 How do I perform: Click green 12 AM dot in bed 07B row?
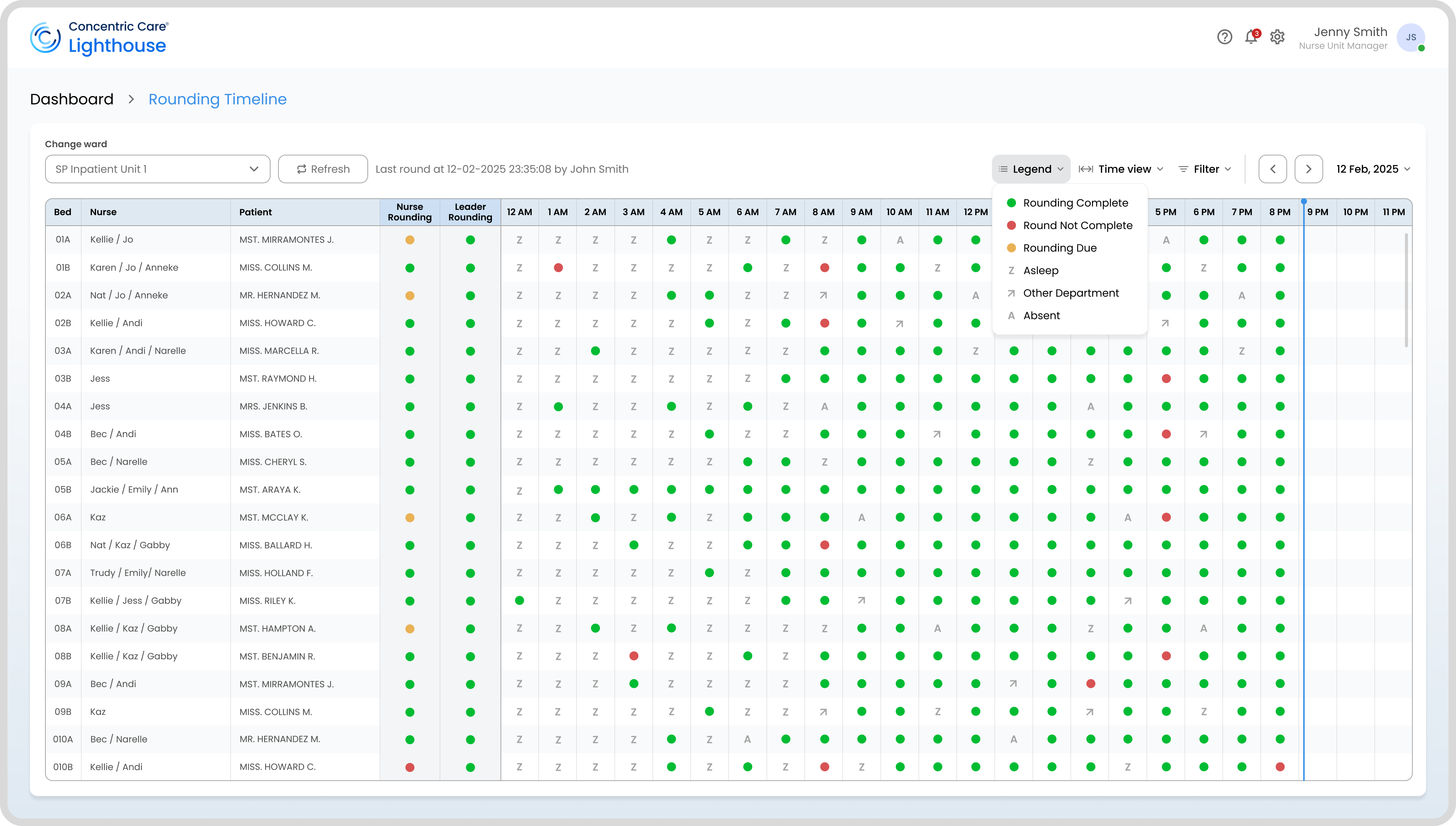(x=519, y=600)
